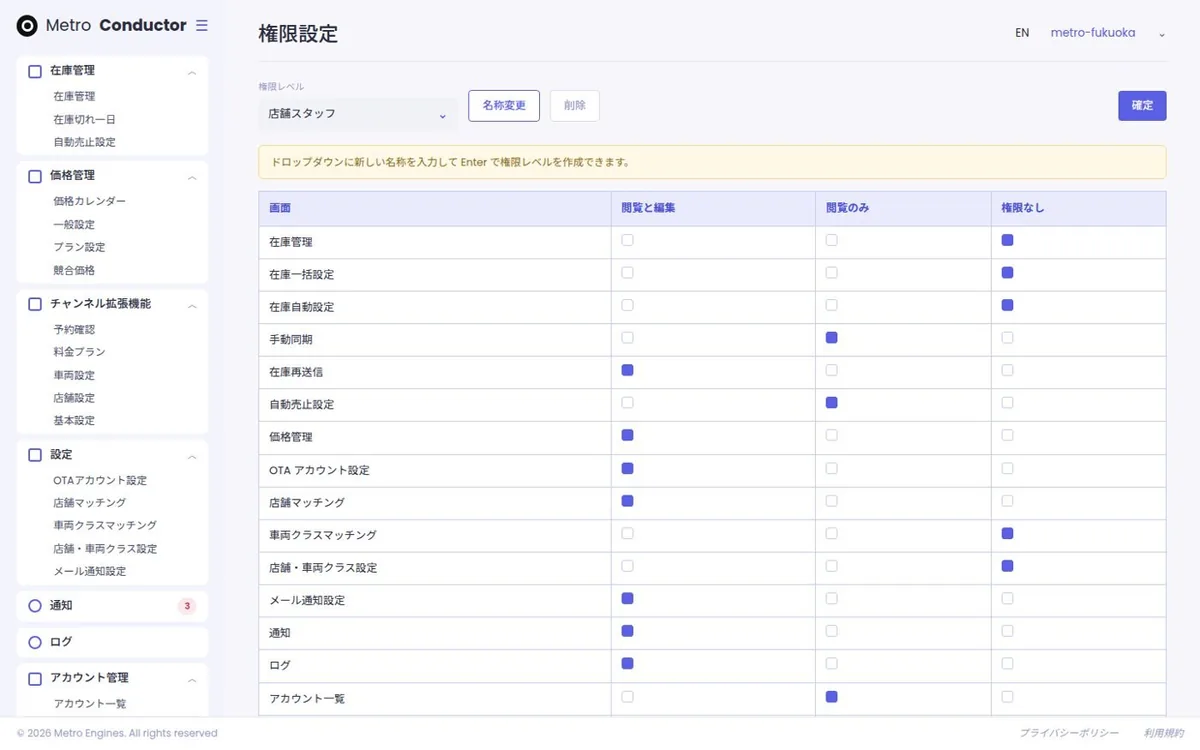
Task: Open OTAアカウント設定 in the sidebar
Action: click(x=100, y=481)
